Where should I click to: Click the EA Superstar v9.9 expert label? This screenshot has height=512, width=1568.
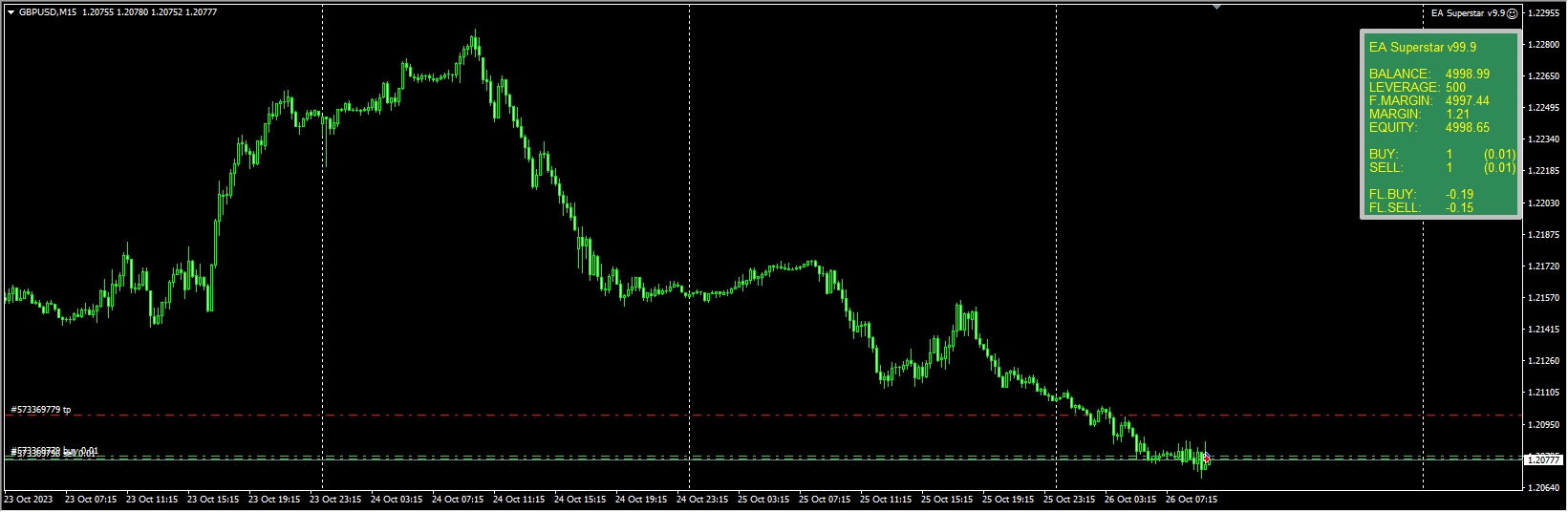pos(1469,13)
